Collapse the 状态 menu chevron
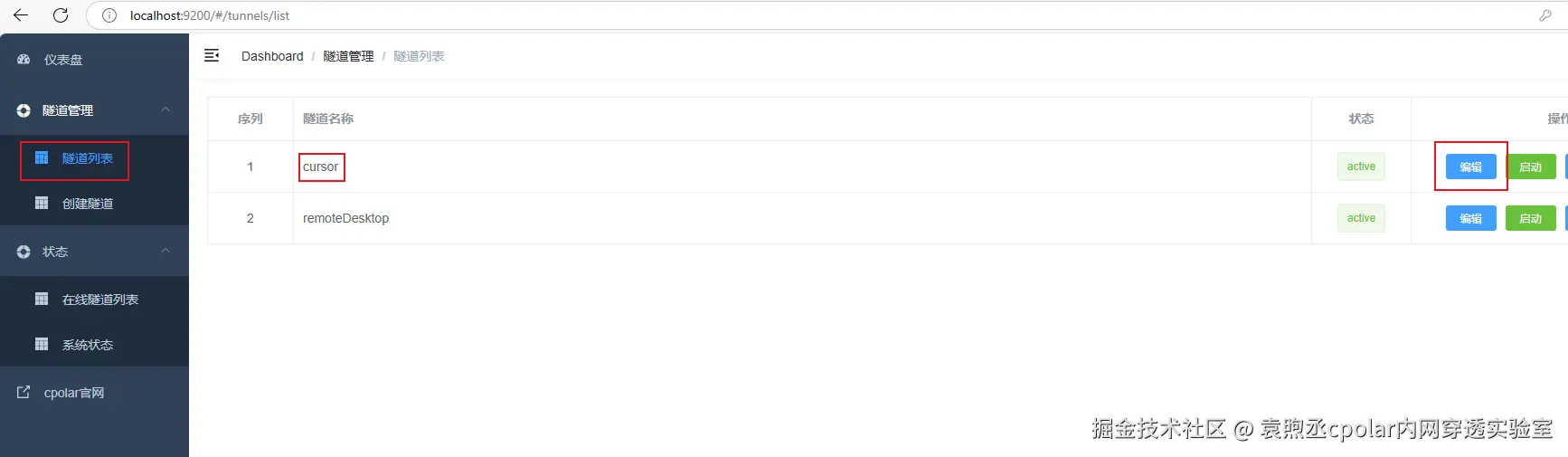The image size is (1568, 457). point(165,251)
